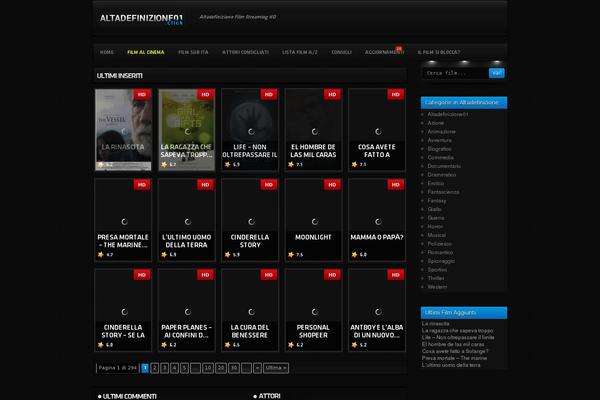Open the Film Sub ITA menu
The height and width of the screenshot is (400, 600).
click(193, 52)
